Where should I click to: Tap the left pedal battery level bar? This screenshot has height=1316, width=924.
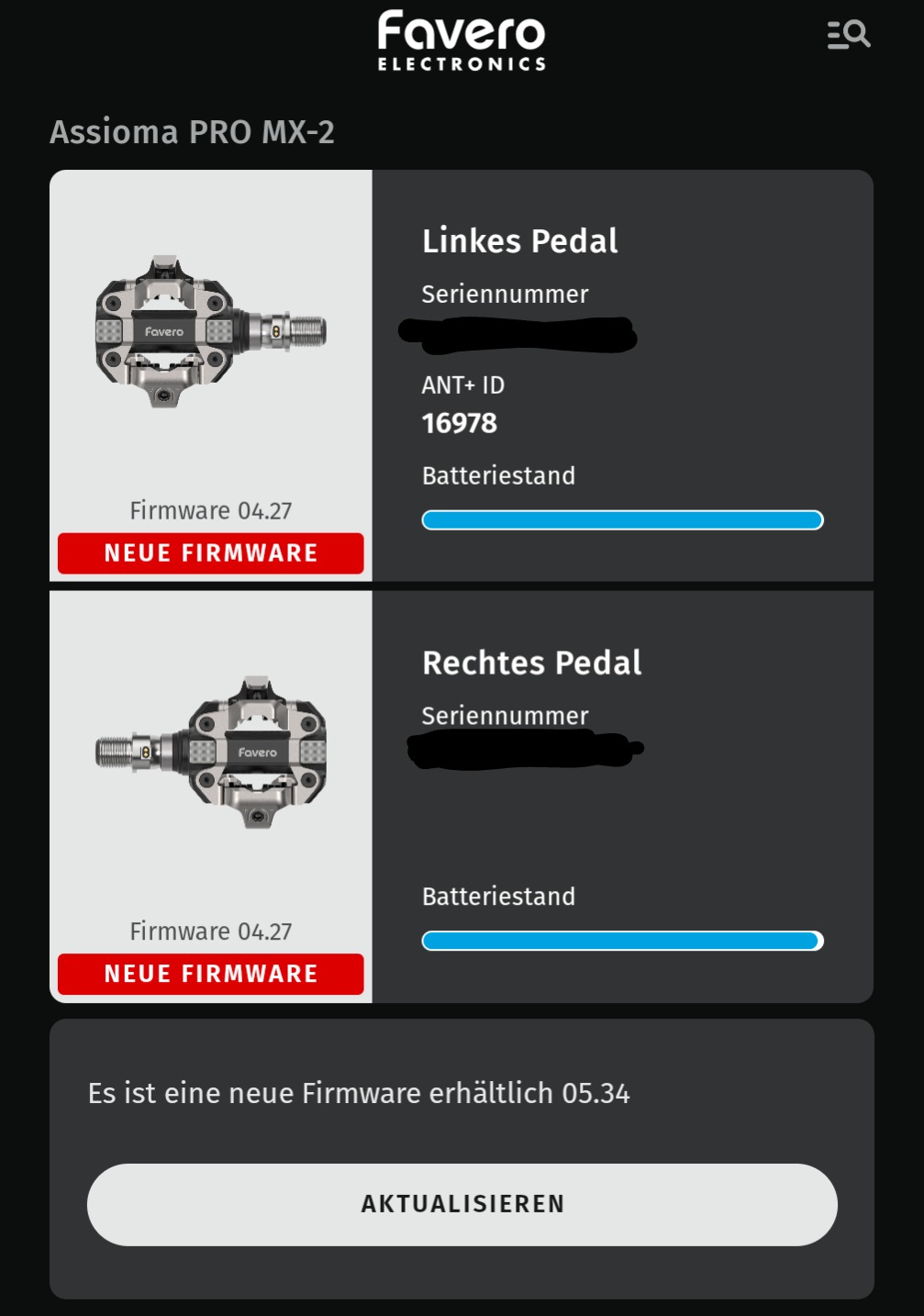coord(622,520)
